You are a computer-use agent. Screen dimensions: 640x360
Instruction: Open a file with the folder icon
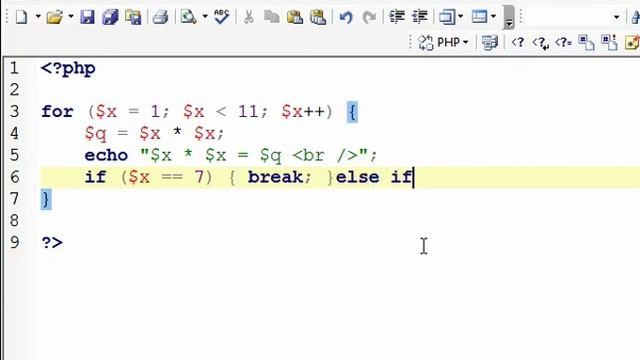(x=55, y=17)
